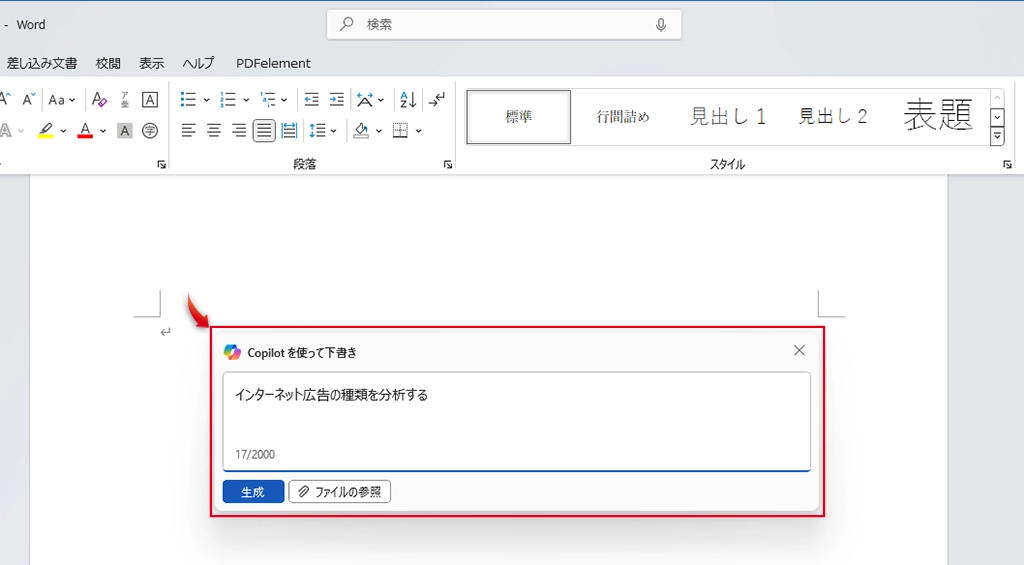Open the PDFelement tab
1024x565 pixels.
click(273, 63)
